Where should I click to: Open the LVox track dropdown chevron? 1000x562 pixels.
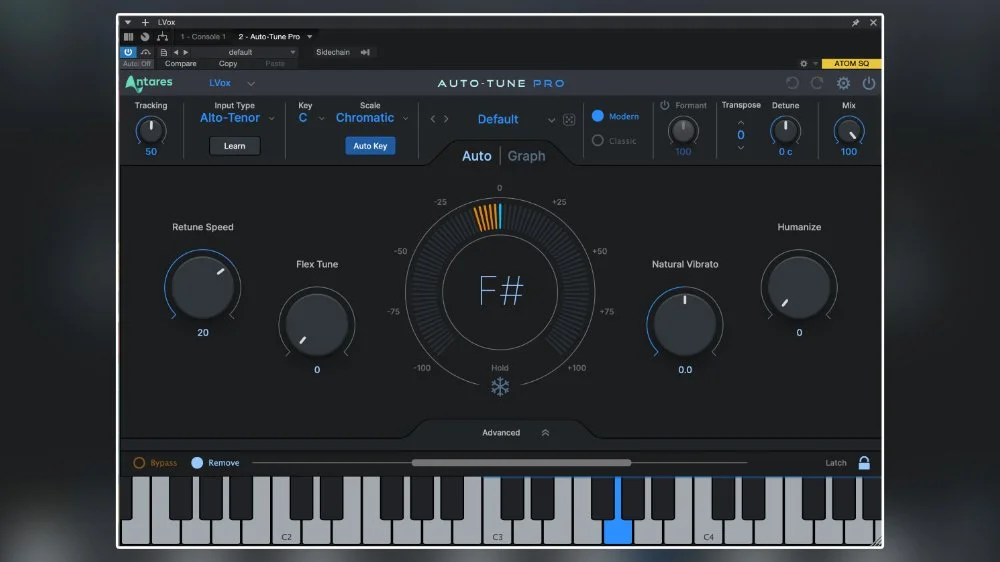[x=251, y=84]
